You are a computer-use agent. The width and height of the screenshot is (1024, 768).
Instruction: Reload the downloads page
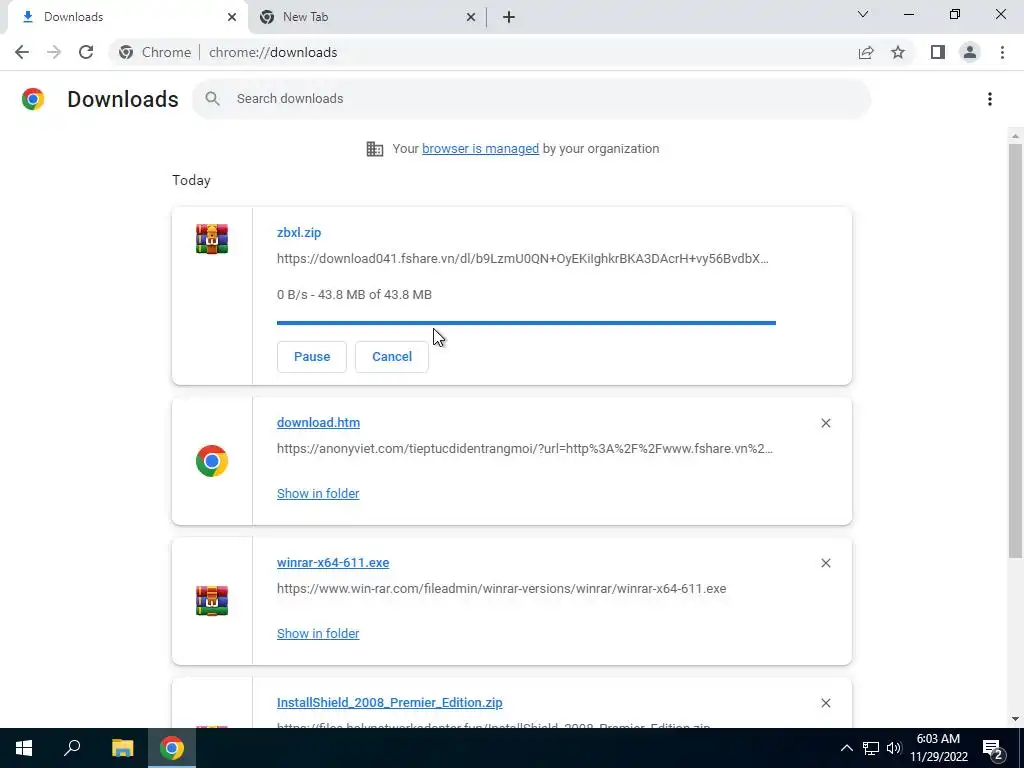(x=86, y=52)
